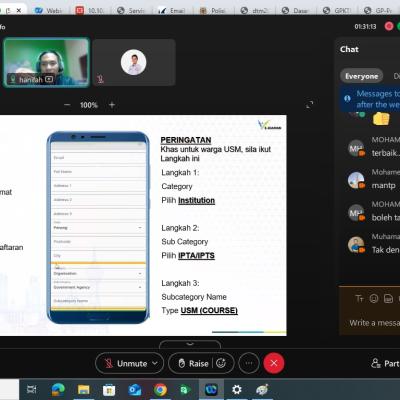Click the info icon in chat notice

click(x=347, y=98)
